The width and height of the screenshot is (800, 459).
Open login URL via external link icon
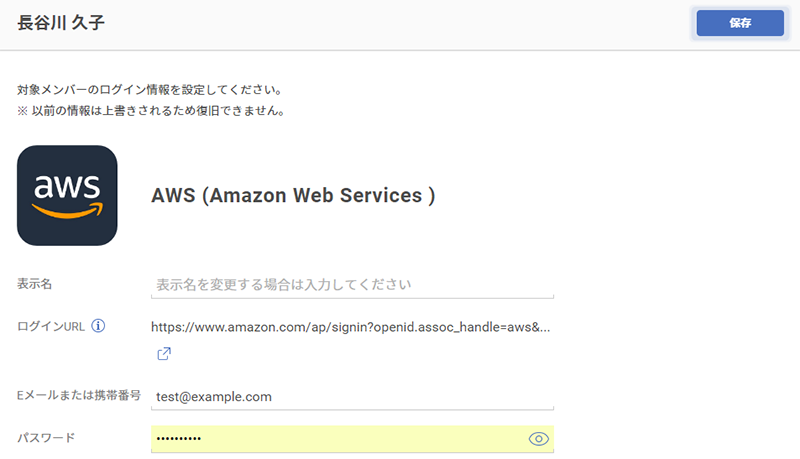[x=164, y=353]
